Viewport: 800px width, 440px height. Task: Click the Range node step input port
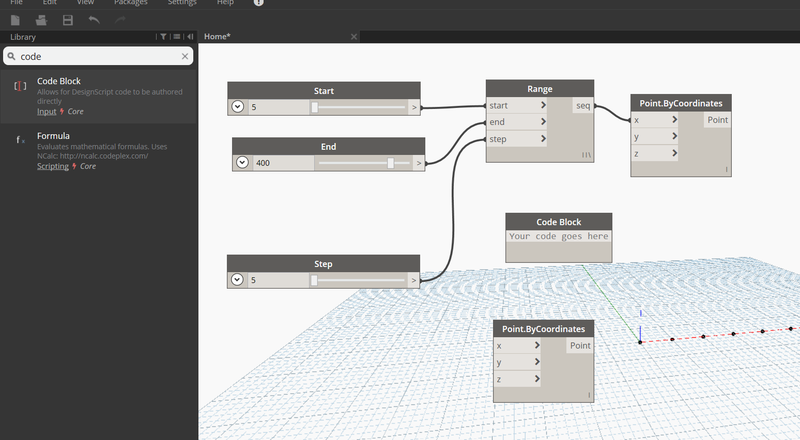(x=516, y=139)
